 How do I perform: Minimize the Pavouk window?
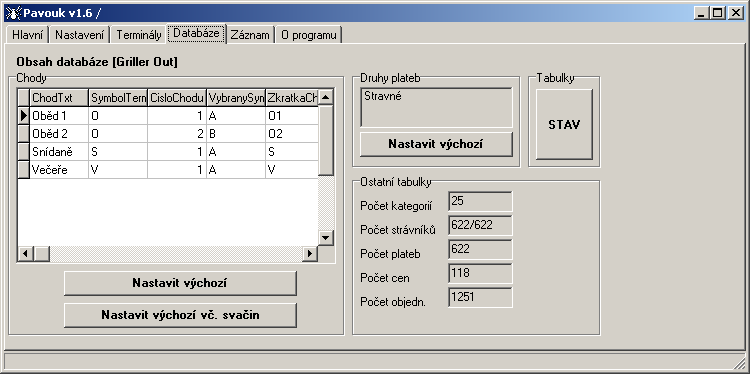(702, 13)
